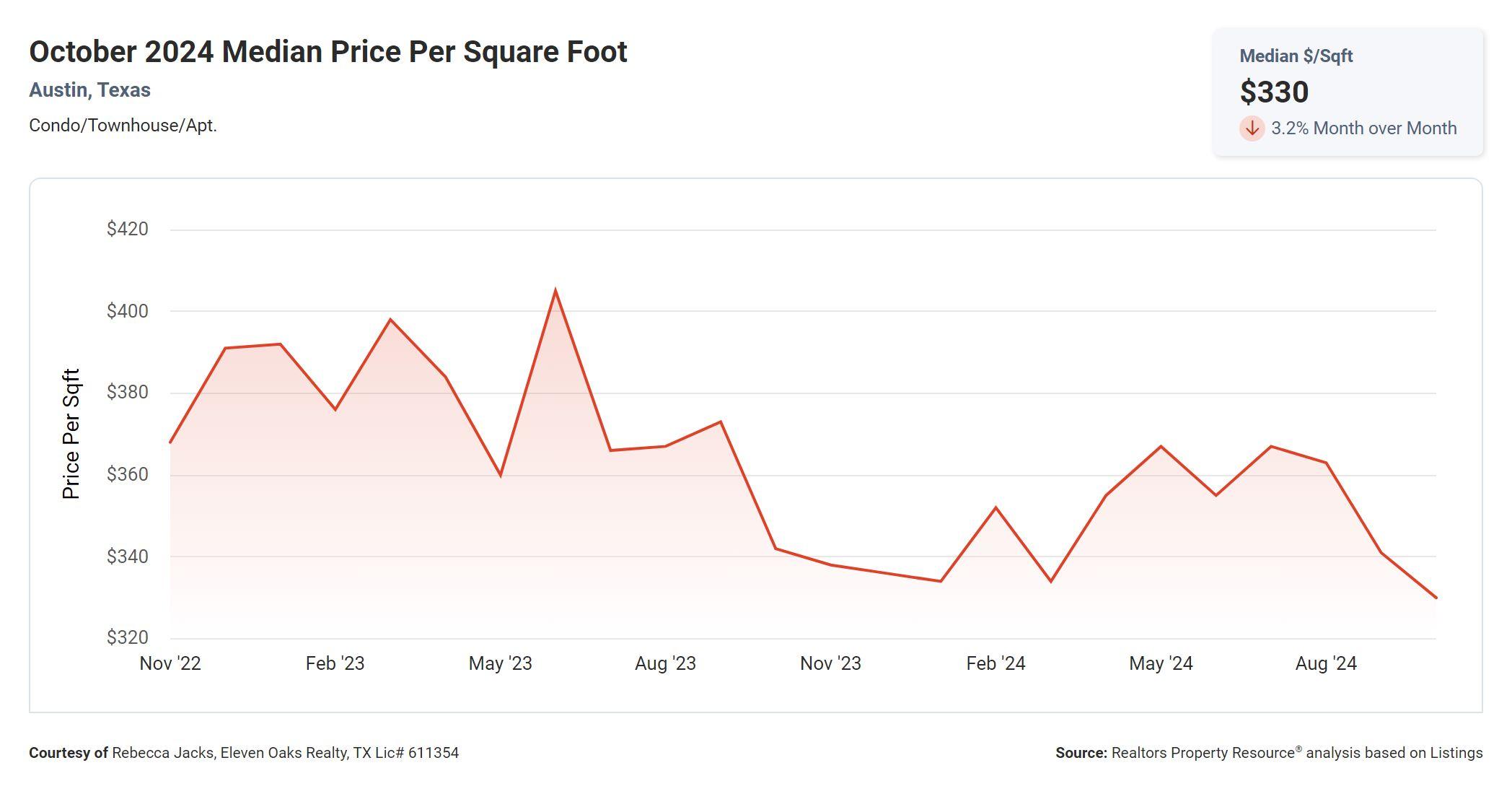Click the peak data point above $400

click(555, 290)
